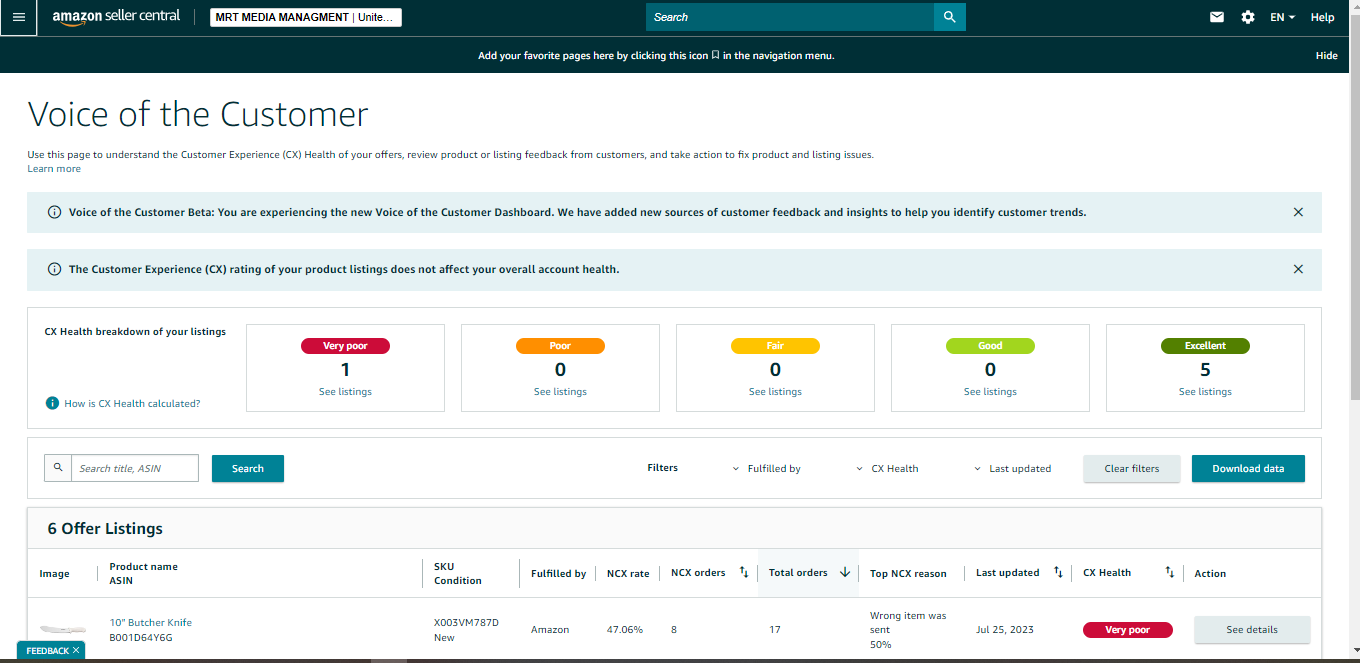Click the NCX rate column header
The height and width of the screenshot is (663, 1360).
(628, 573)
